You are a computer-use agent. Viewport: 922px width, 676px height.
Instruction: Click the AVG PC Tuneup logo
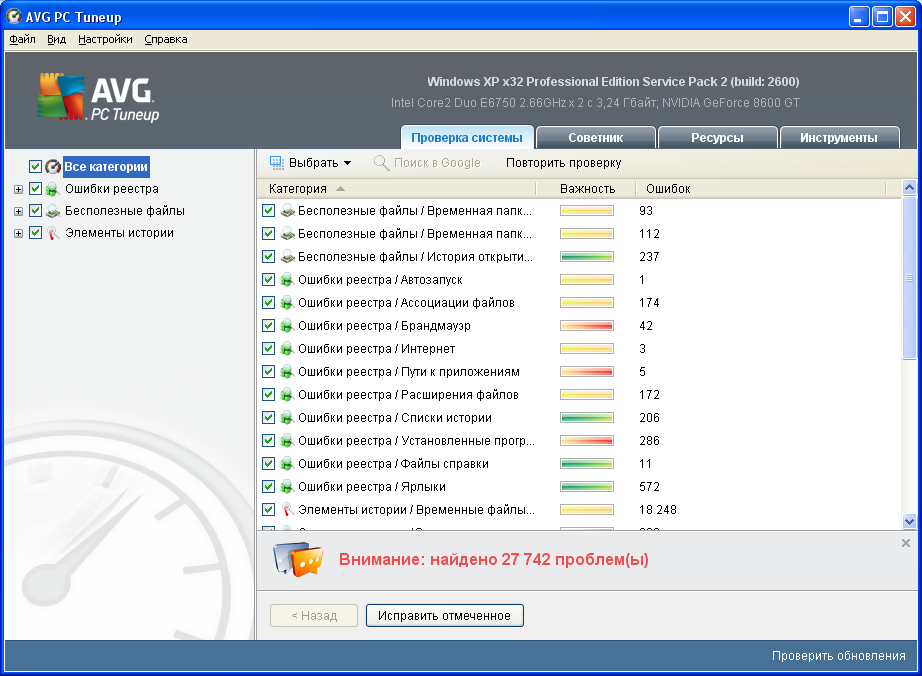(98, 98)
